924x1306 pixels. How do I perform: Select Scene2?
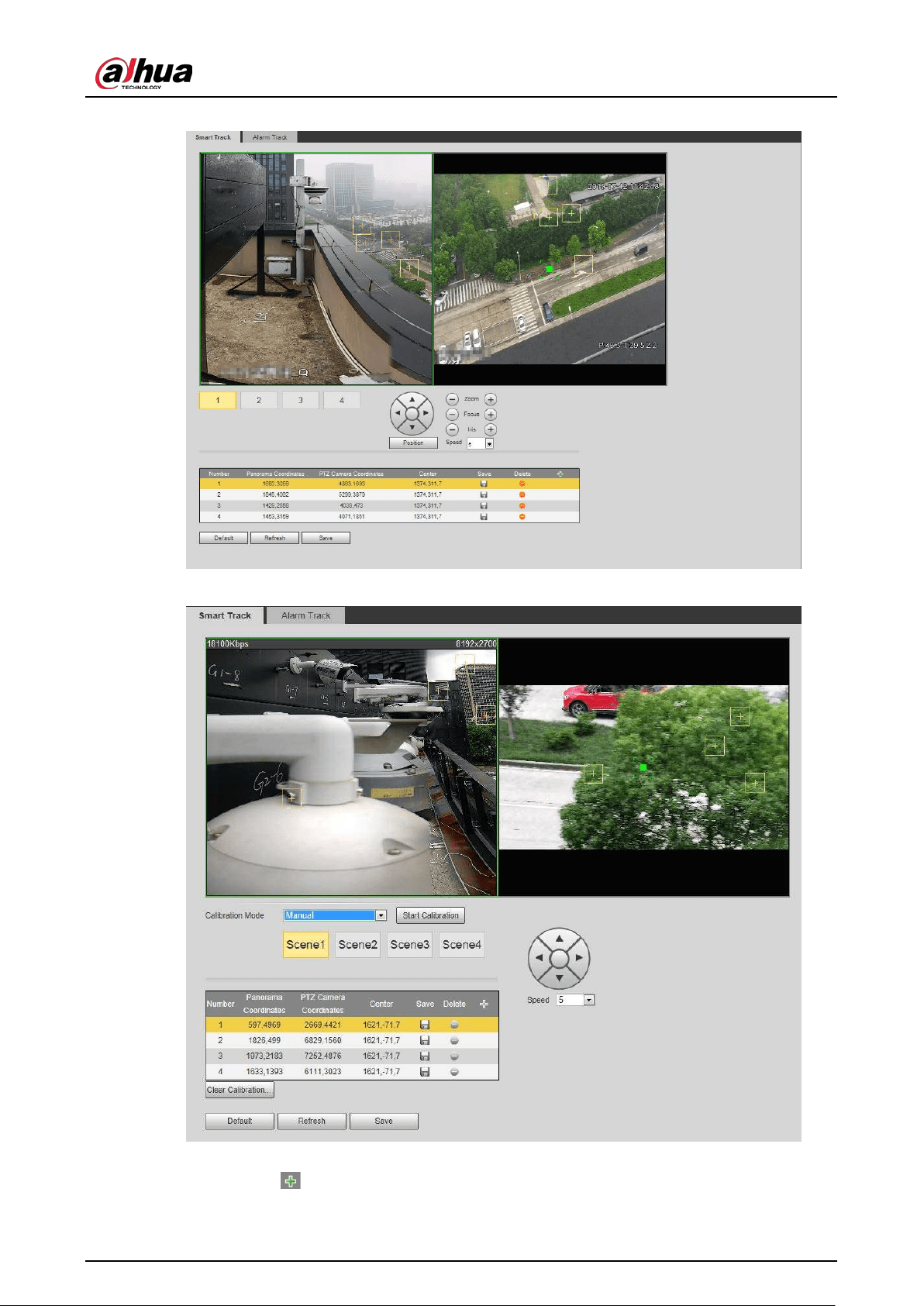tap(357, 945)
